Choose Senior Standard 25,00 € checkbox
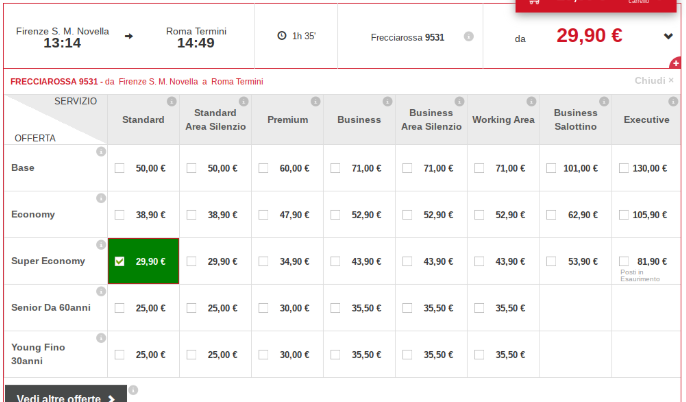The image size is (686, 402). pyautogui.click(x=119, y=308)
